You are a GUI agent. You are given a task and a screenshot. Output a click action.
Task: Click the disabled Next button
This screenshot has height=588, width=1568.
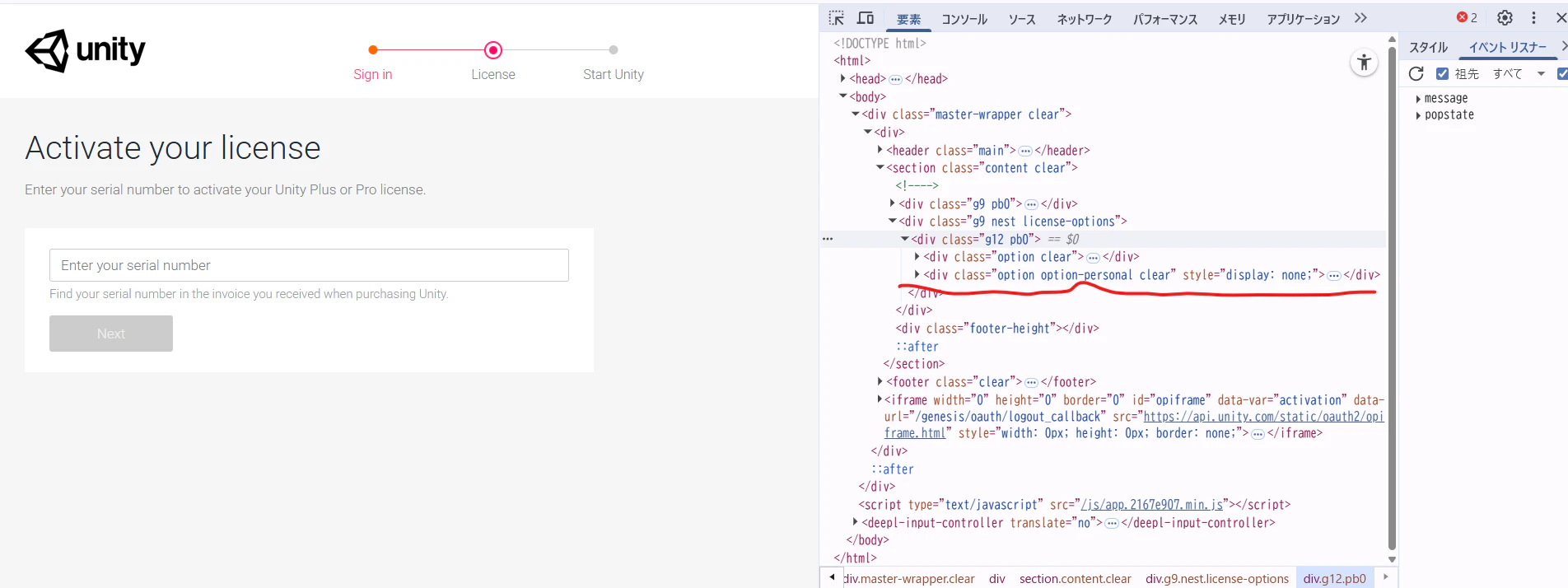click(x=111, y=334)
